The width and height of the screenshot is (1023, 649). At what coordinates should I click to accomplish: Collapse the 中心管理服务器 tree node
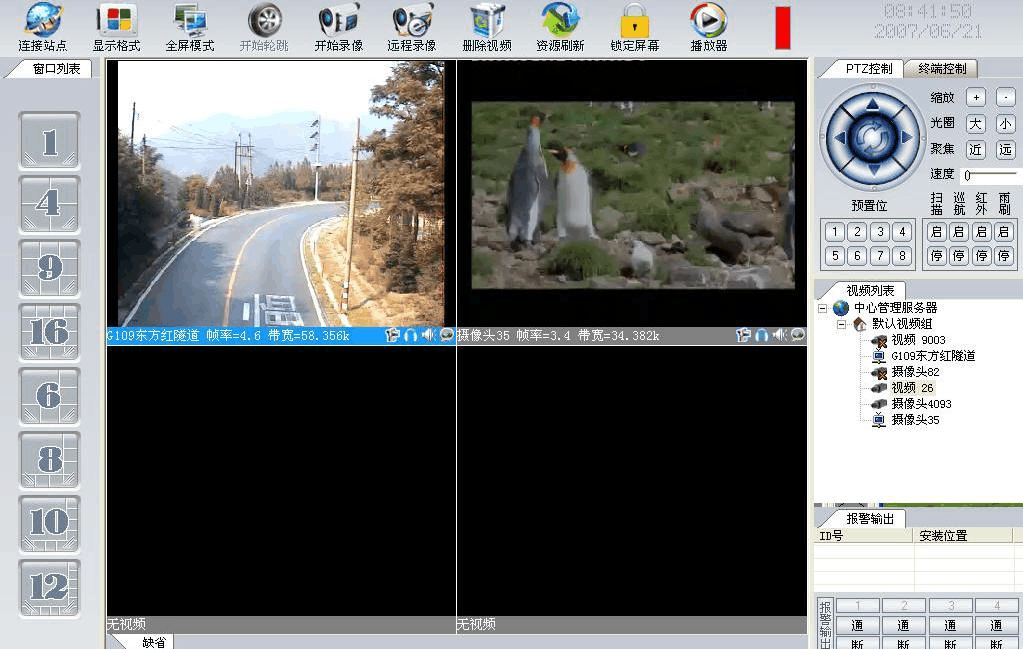823,308
